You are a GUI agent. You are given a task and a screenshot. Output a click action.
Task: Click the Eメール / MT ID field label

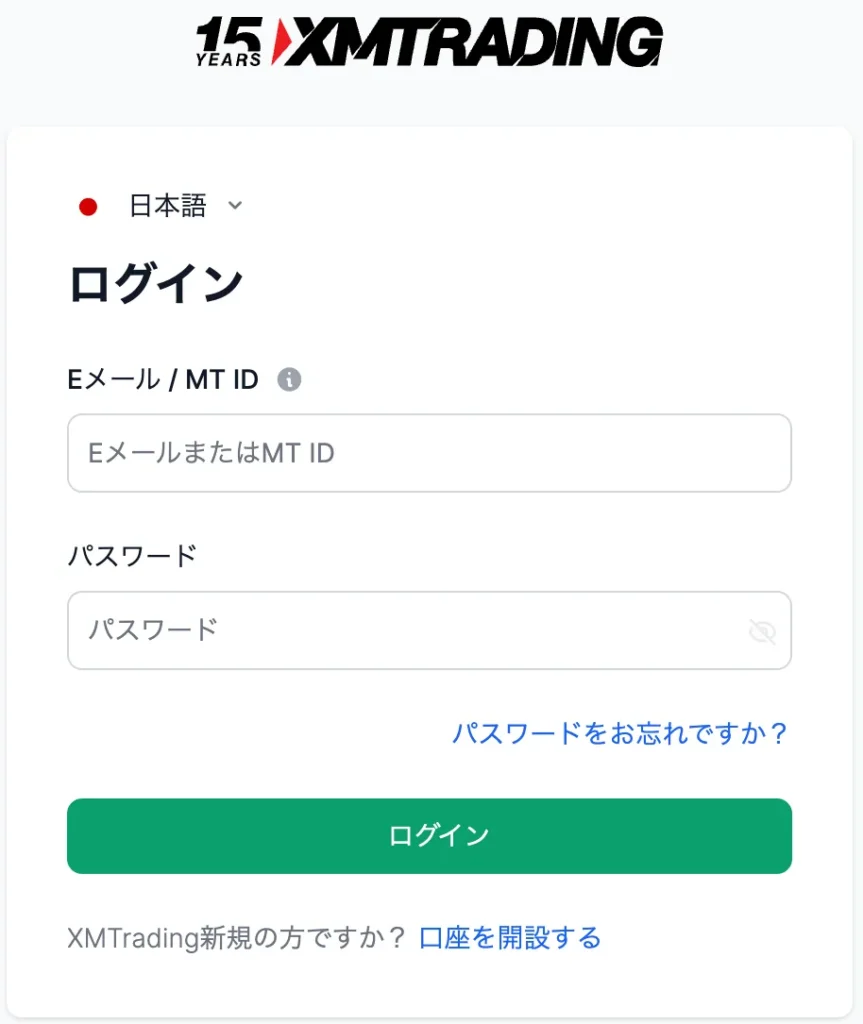click(x=163, y=380)
